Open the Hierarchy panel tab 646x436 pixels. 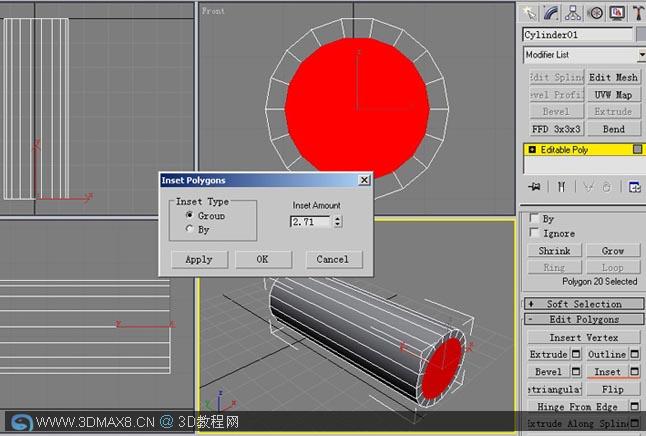[573, 13]
